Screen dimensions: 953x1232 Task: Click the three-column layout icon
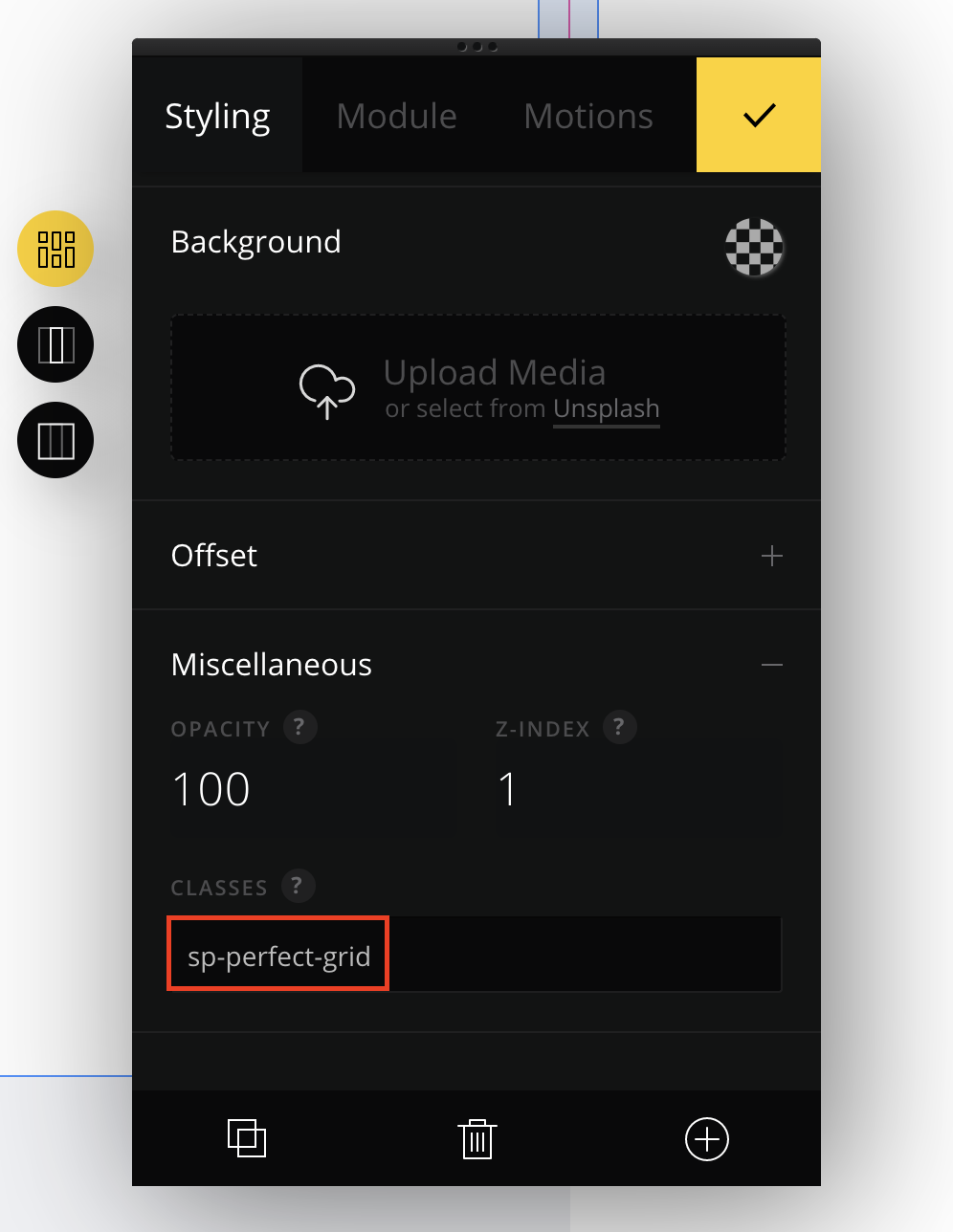click(55, 440)
